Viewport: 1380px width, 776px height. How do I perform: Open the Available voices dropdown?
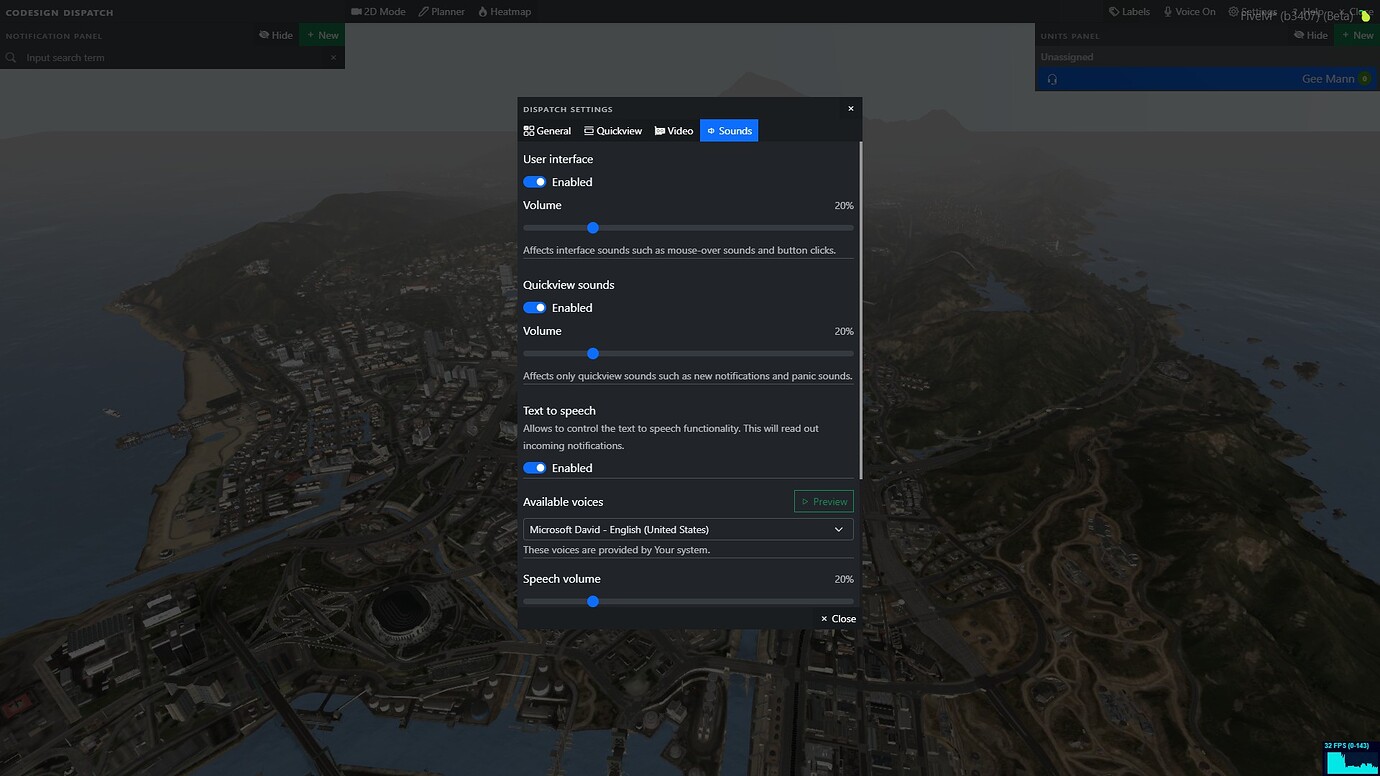[687, 529]
